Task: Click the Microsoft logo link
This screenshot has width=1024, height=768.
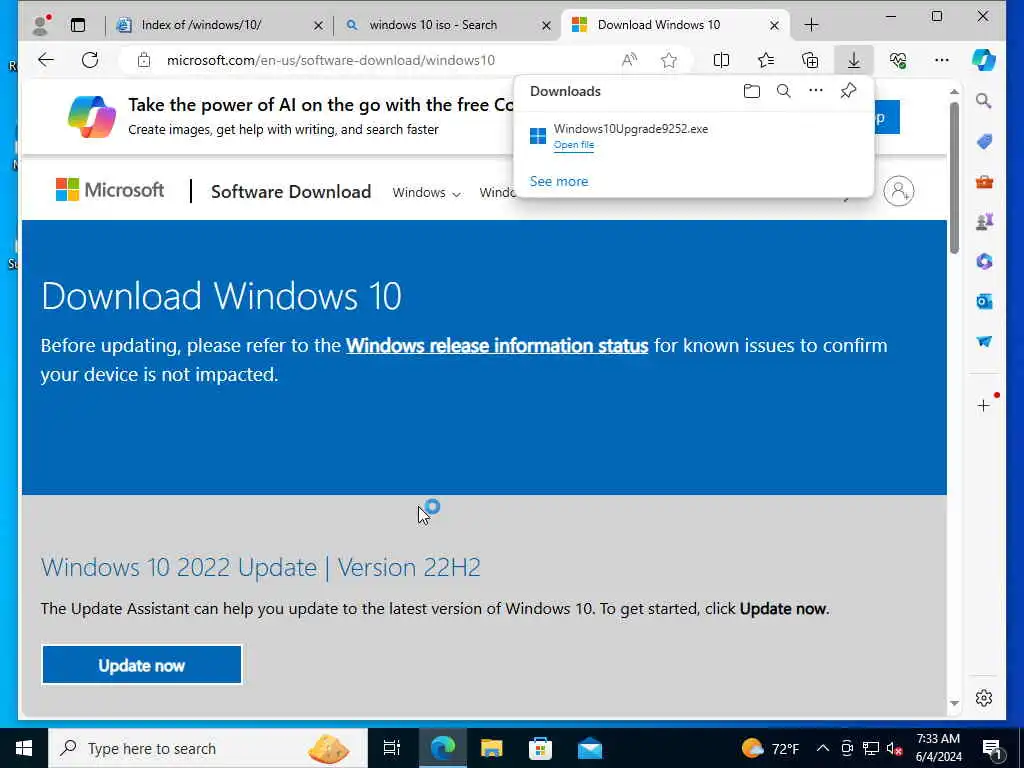Action: [110, 190]
